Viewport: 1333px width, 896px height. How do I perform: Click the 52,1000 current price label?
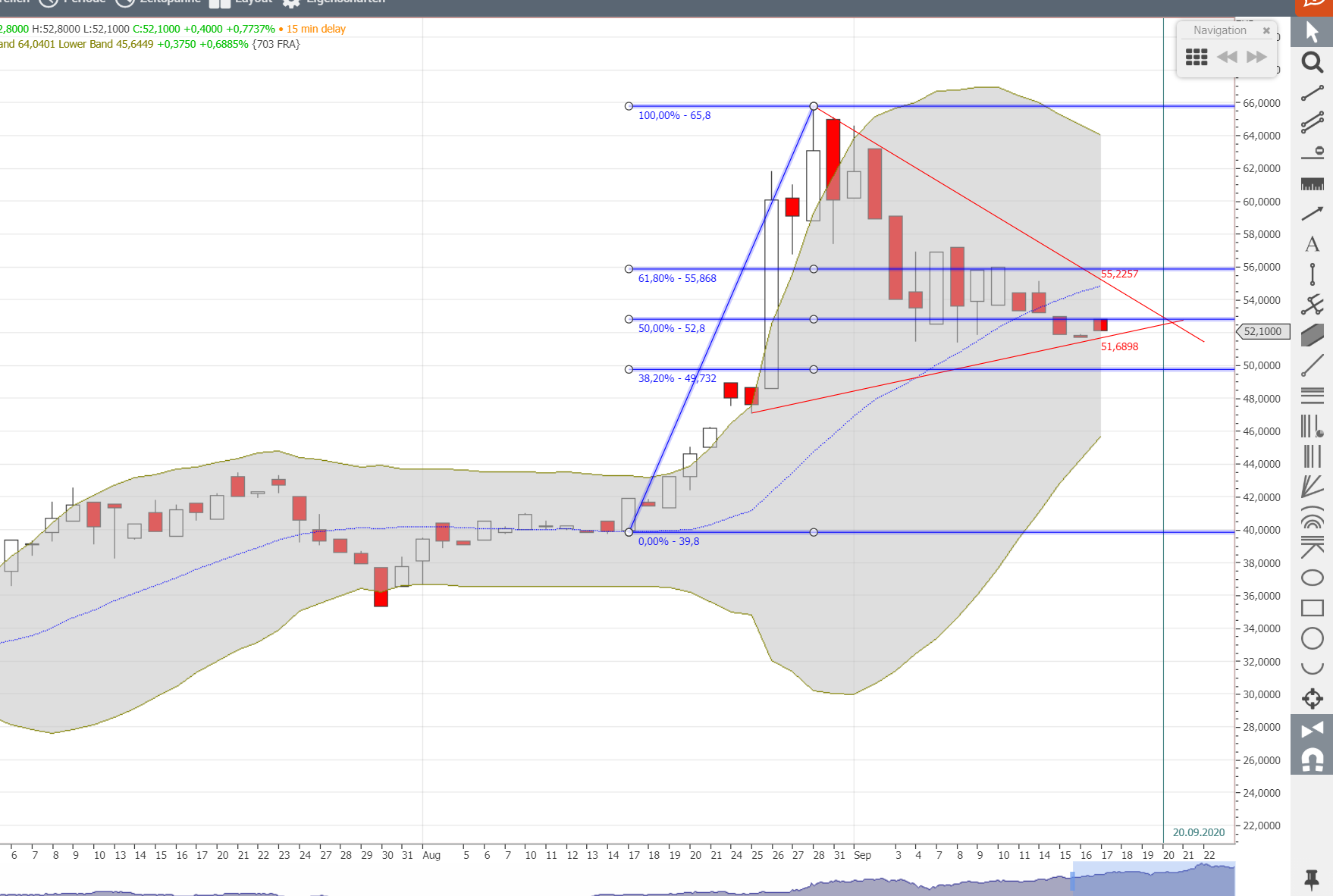click(1262, 331)
